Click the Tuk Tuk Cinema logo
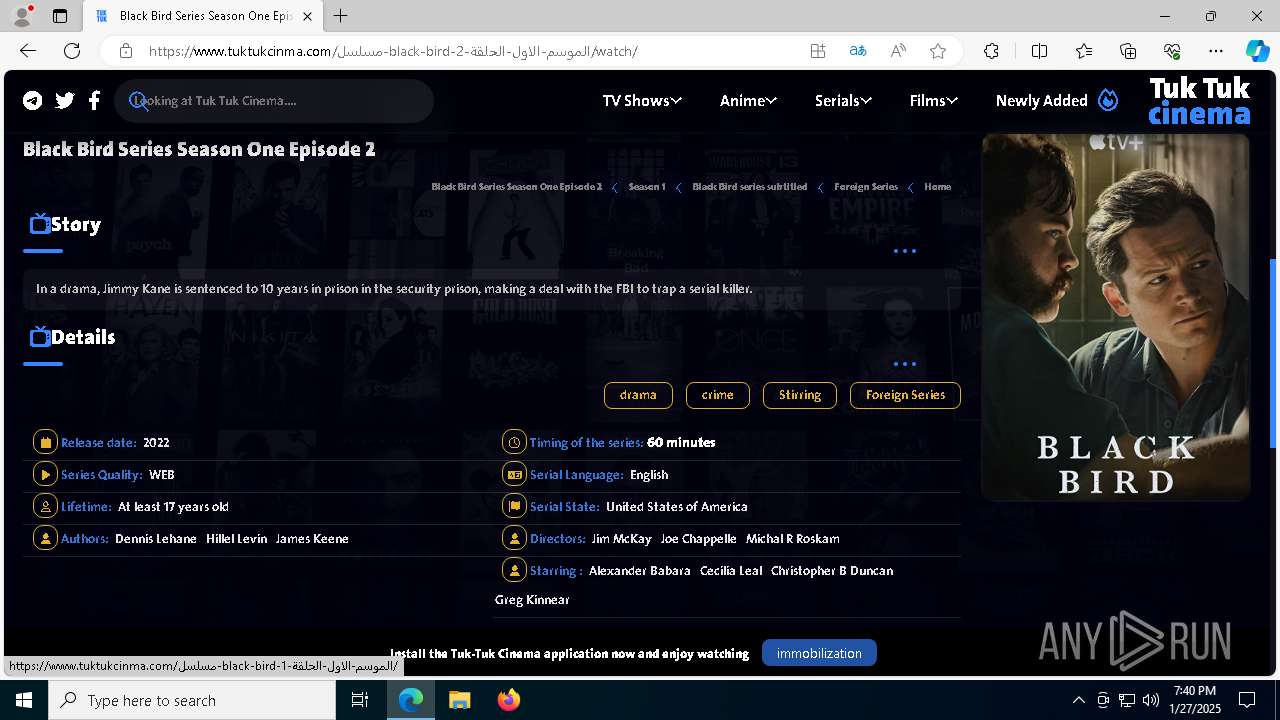This screenshot has width=1280, height=720. (1199, 101)
